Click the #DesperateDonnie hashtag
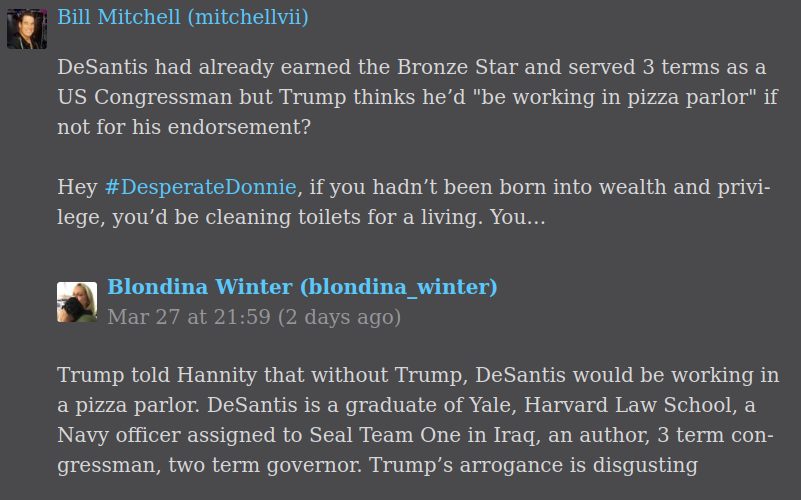This screenshot has width=801, height=500. [x=200, y=187]
